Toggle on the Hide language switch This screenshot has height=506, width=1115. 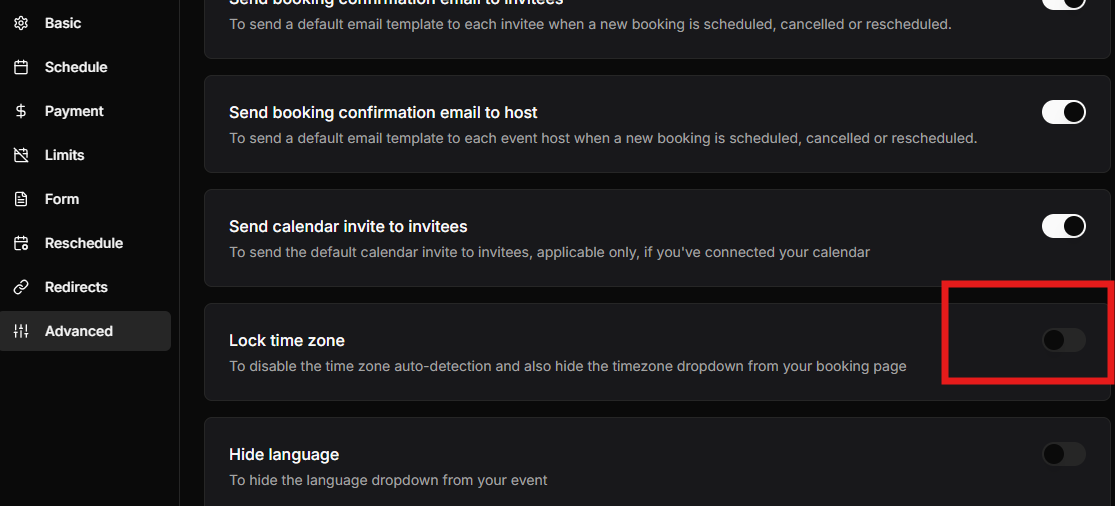[1063, 454]
